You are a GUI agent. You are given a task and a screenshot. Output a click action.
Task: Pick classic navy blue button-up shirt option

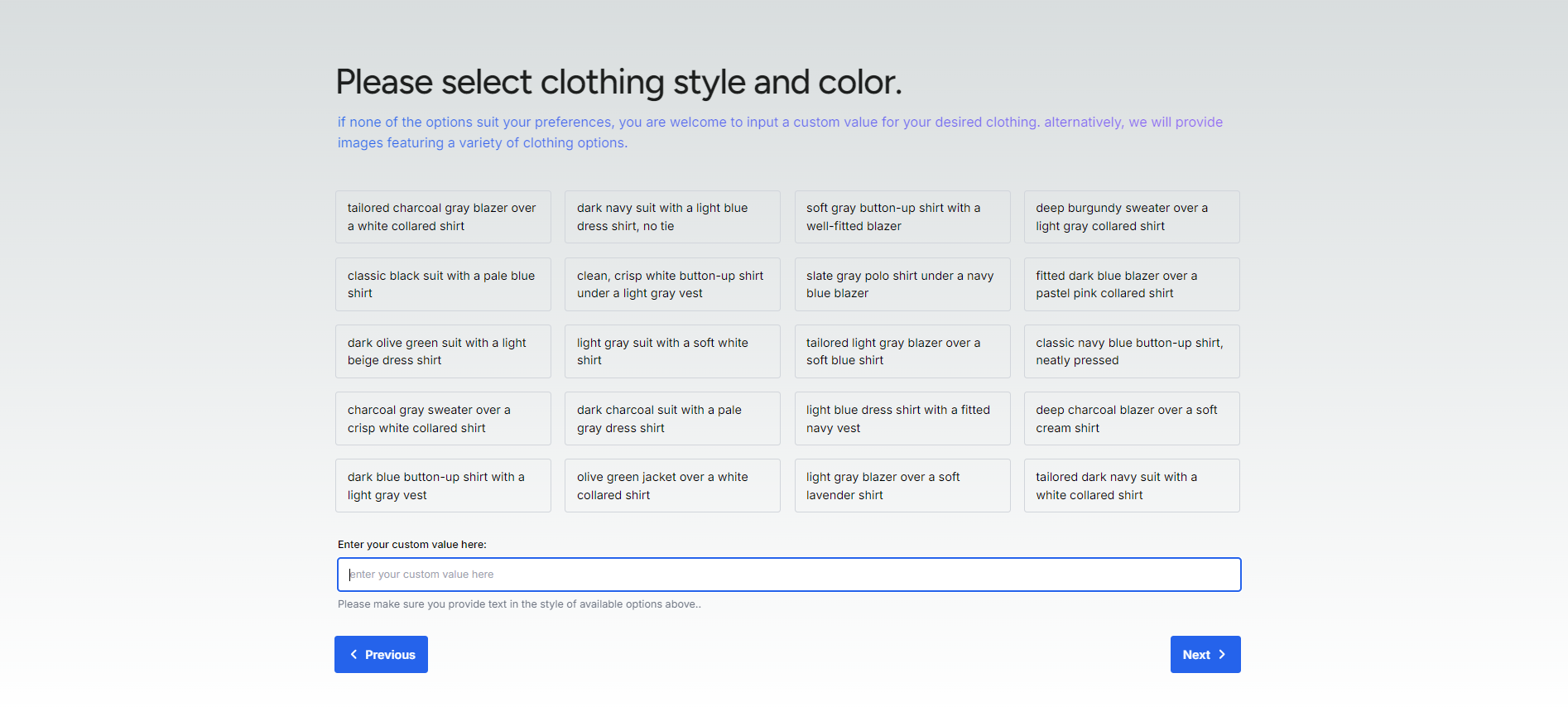pos(1131,351)
